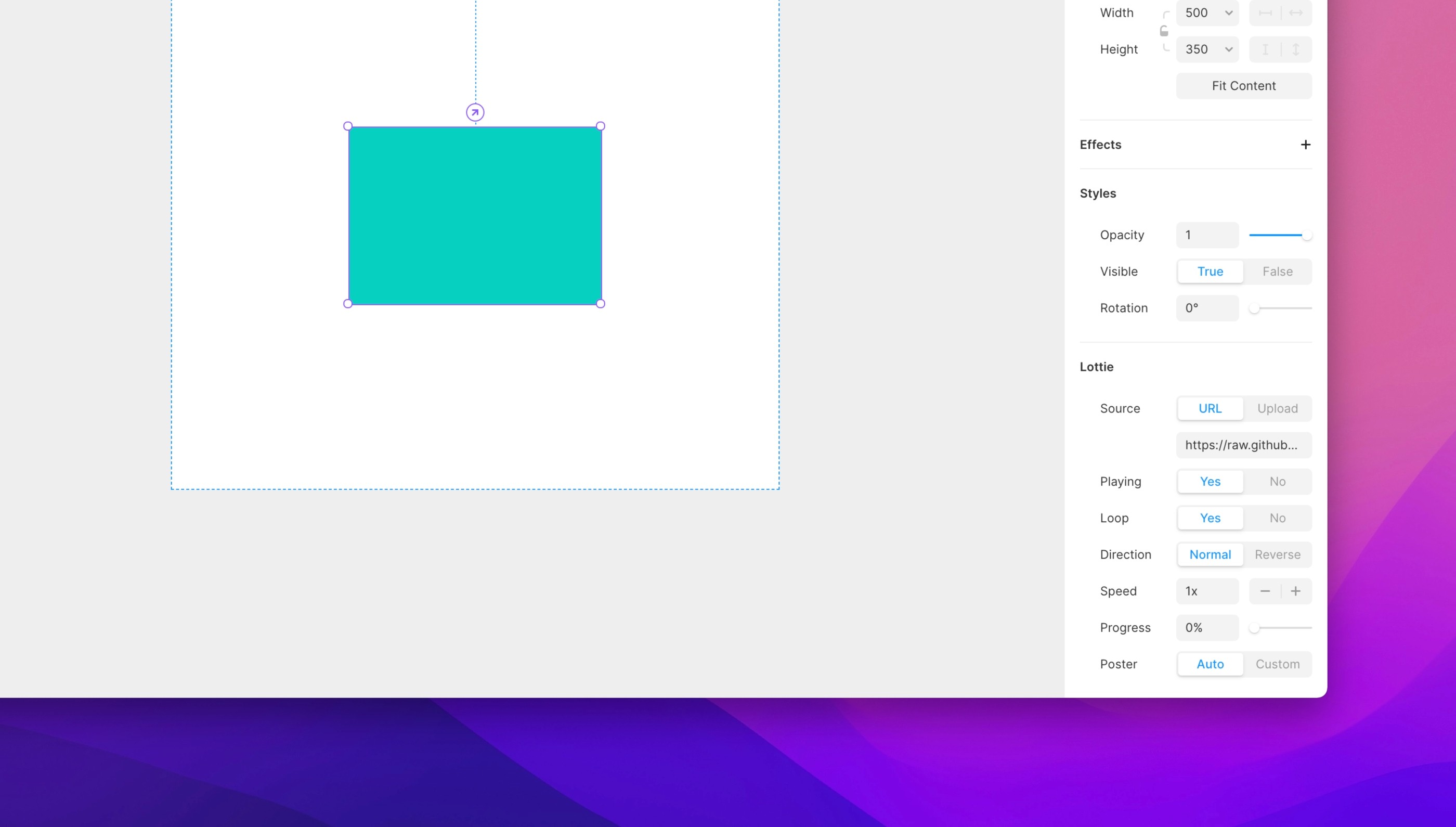Set Visible to False
1456x827 pixels.
point(1278,272)
